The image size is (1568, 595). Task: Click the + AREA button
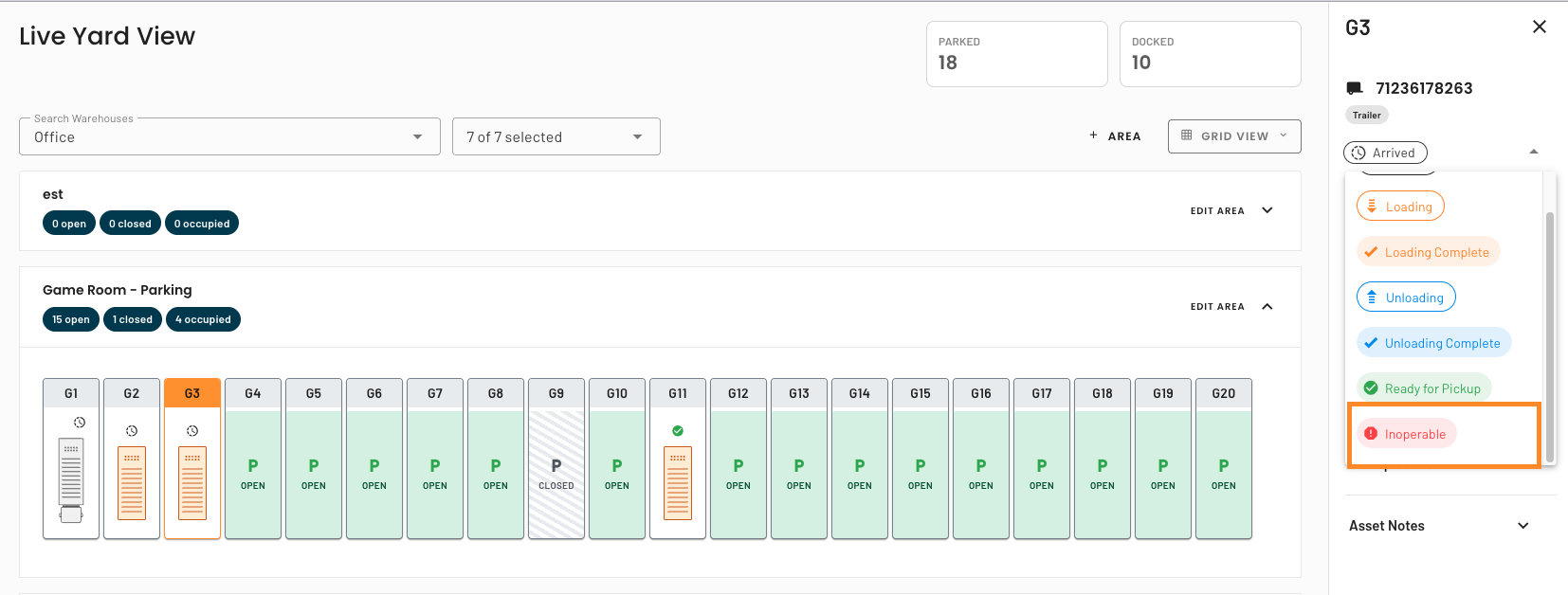click(1115, 136)
